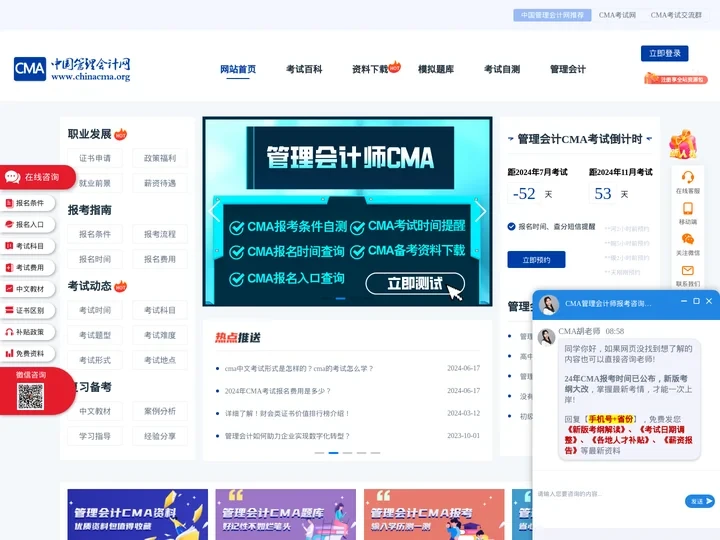This screenshot has height=540, width=720.
Task: Select 网站首页 navigation tab
Action: (x=238, y=69)
